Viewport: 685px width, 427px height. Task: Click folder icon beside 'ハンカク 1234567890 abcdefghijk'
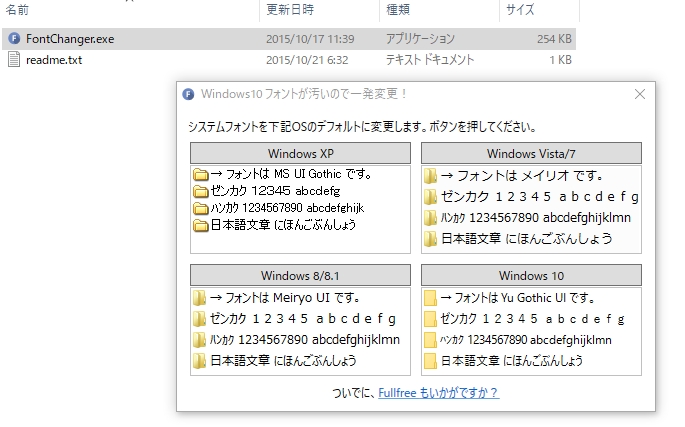[x=201, y=208]
